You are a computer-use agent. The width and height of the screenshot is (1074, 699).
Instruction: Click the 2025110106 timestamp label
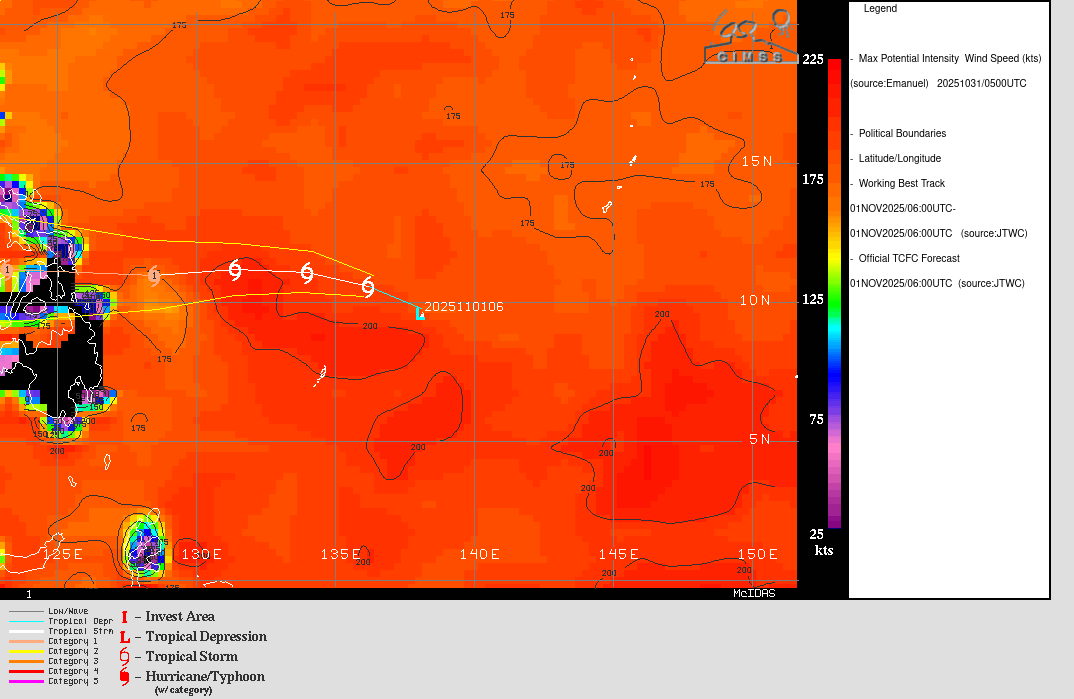pos(464,307)
